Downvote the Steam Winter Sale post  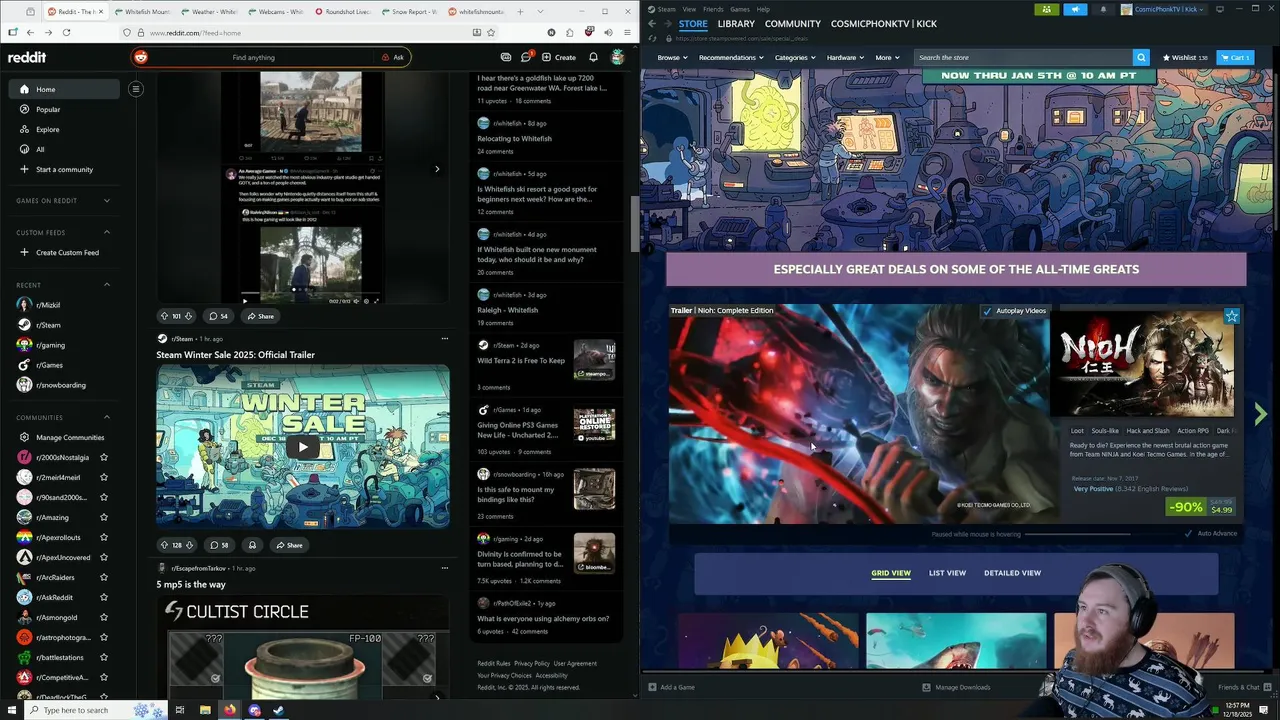pos(189,545)
